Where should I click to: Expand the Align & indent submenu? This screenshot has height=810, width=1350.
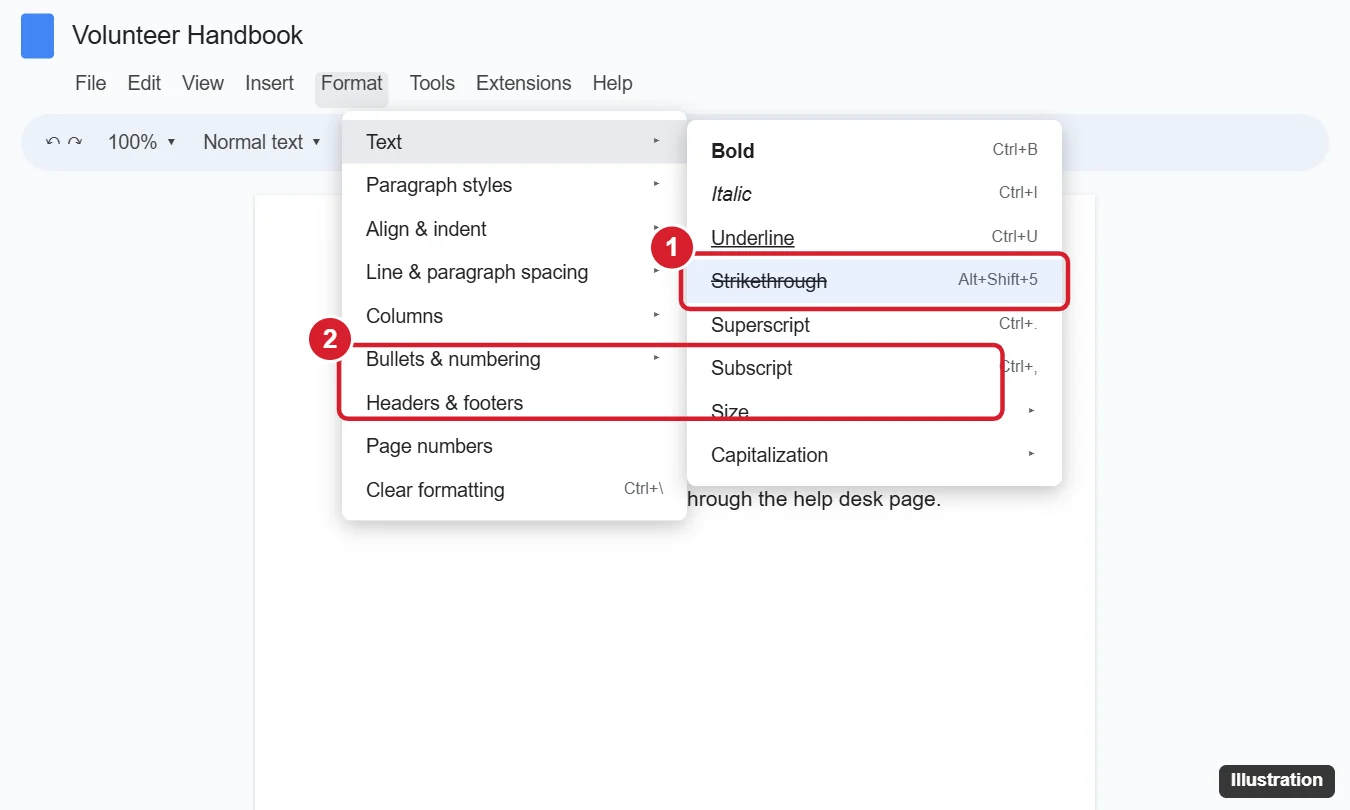point(514,229)
